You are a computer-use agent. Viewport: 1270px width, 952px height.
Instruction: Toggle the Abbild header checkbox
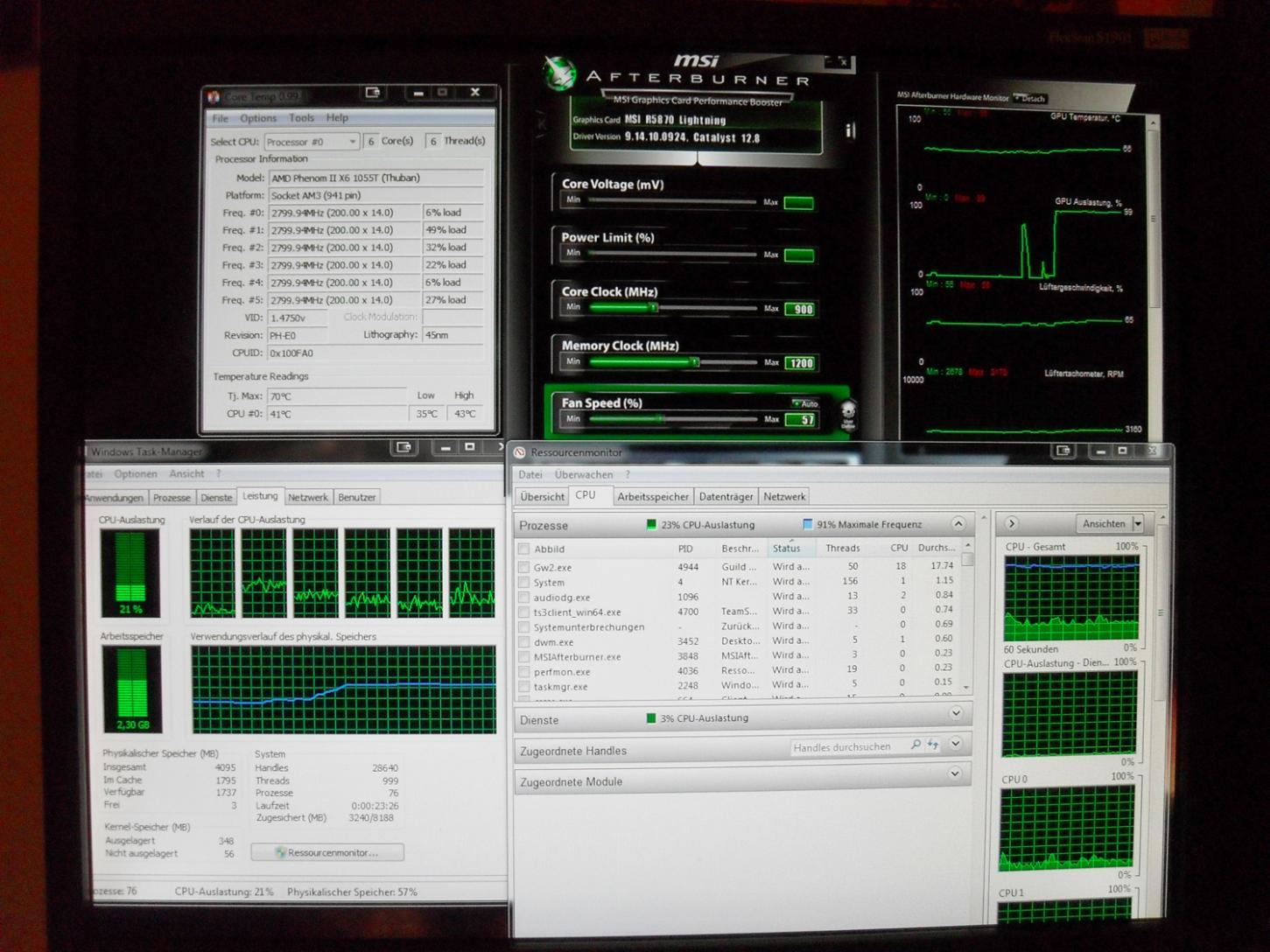524,549
